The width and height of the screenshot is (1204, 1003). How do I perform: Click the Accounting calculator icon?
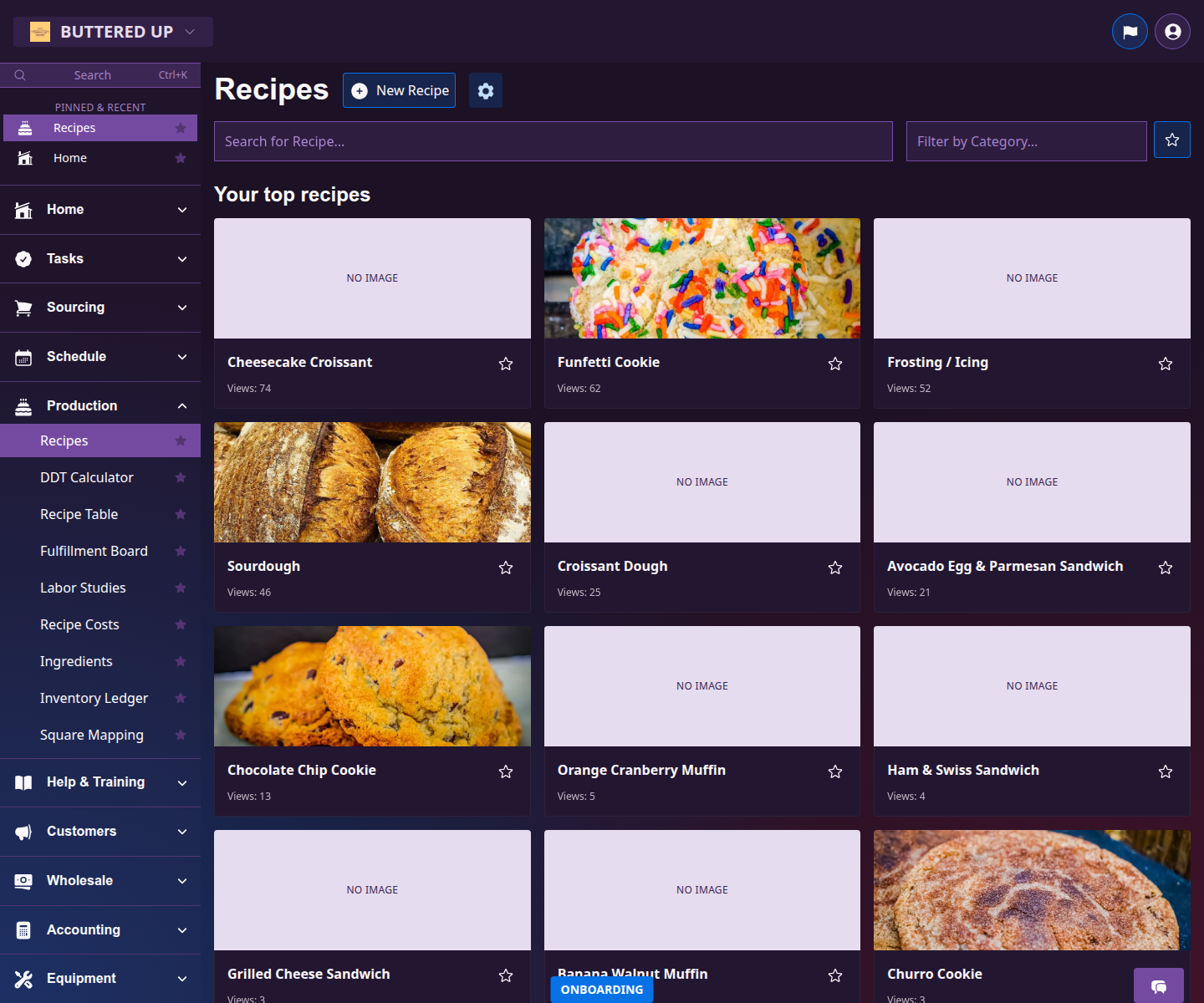click(23, 929)
